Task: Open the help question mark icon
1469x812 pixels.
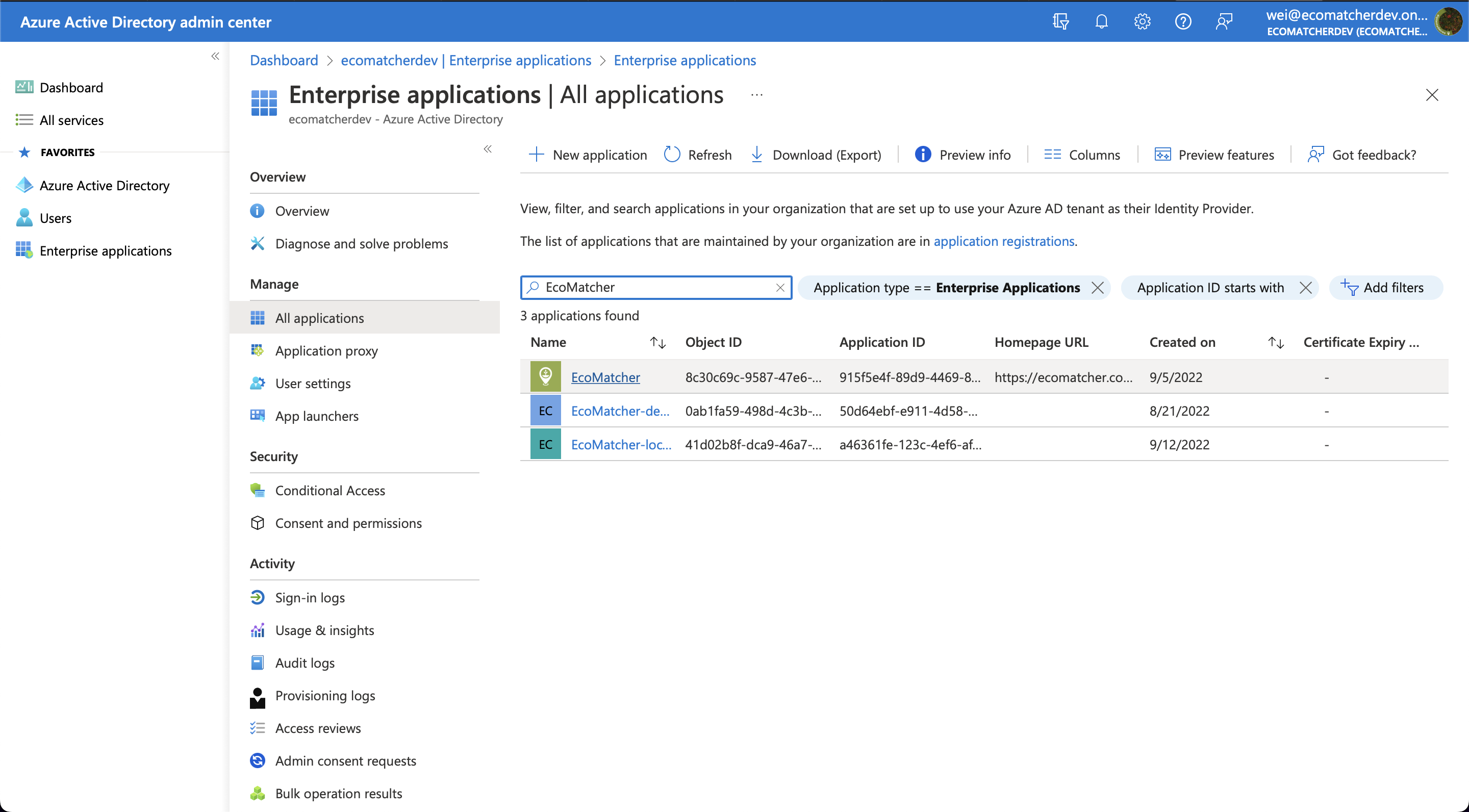Action: 1183,21
